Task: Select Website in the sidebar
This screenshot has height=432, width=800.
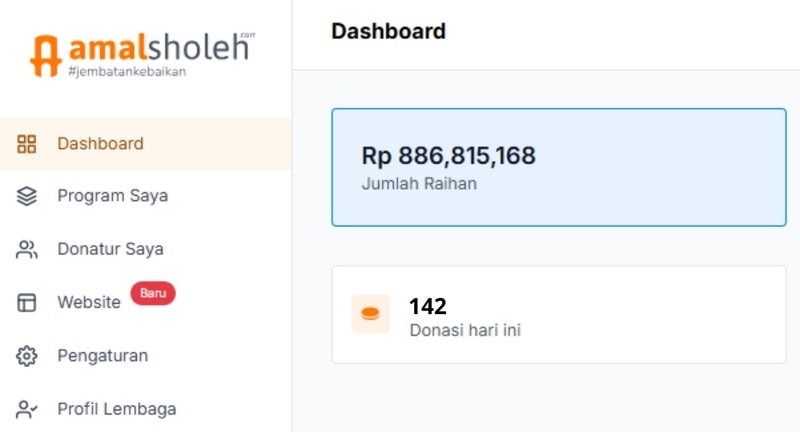Action: click(x=88, y=302)
